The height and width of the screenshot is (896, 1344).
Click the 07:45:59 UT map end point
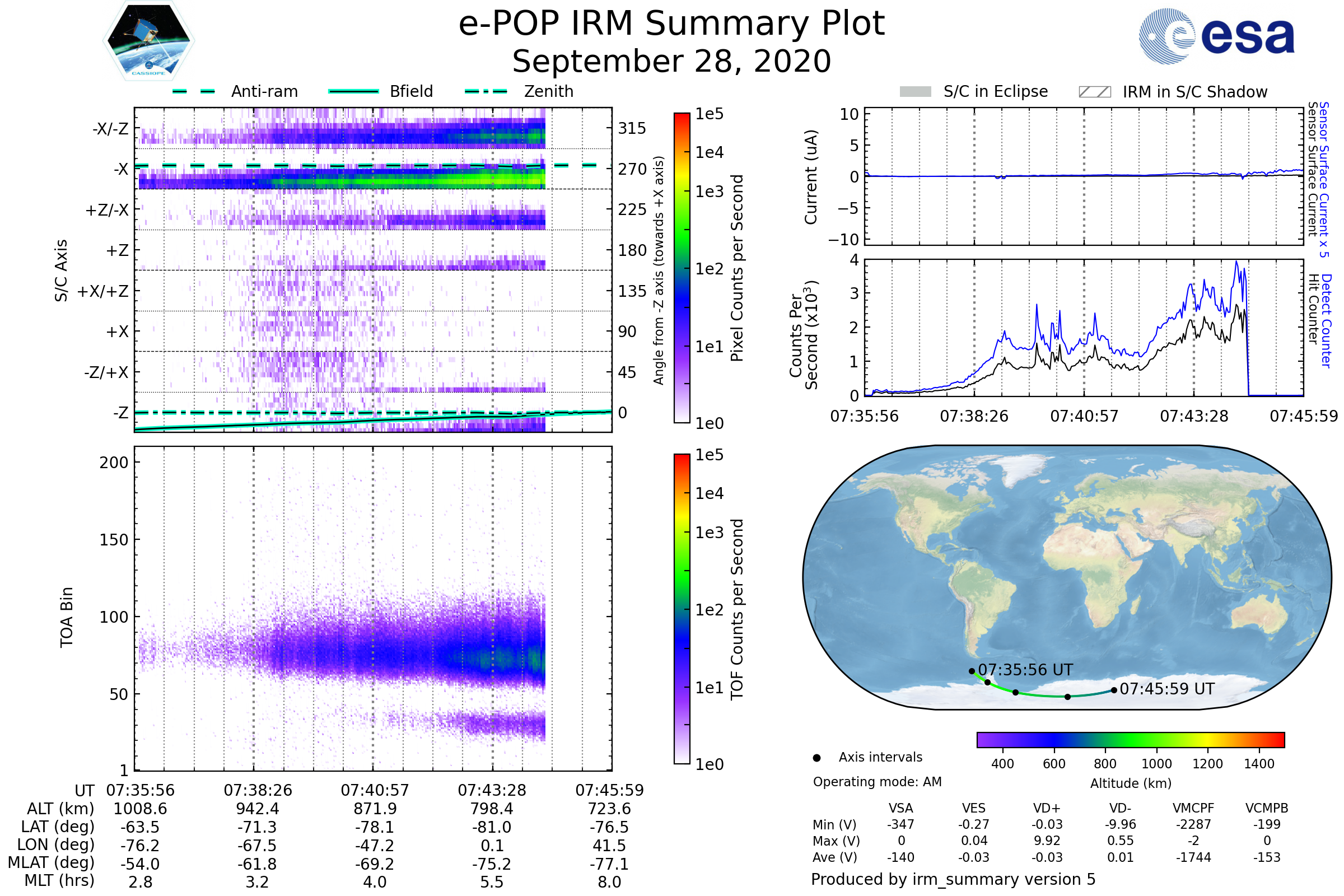click(1114, 690)
